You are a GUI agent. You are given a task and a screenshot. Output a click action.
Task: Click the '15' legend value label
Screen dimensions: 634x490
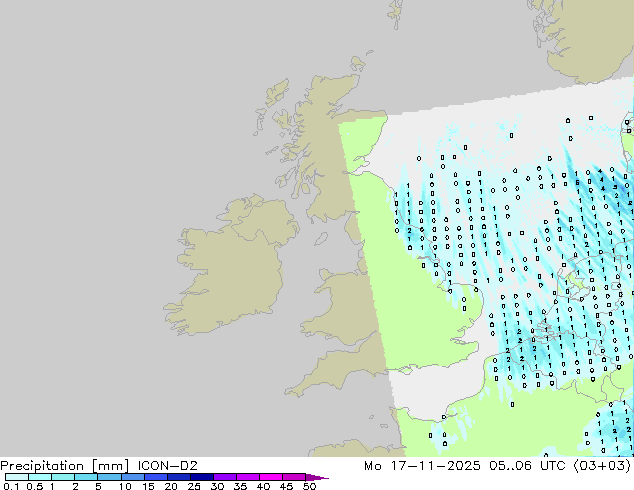(148, 486)
